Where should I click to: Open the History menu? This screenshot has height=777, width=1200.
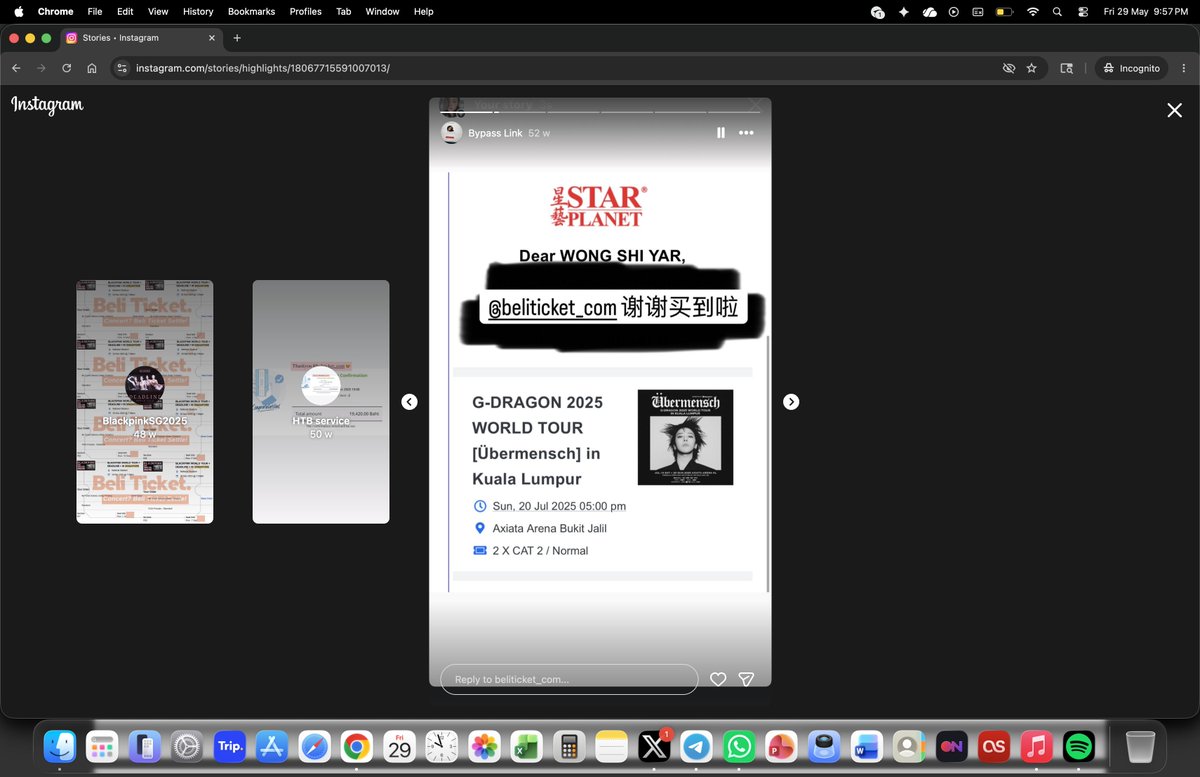[198, 11]
